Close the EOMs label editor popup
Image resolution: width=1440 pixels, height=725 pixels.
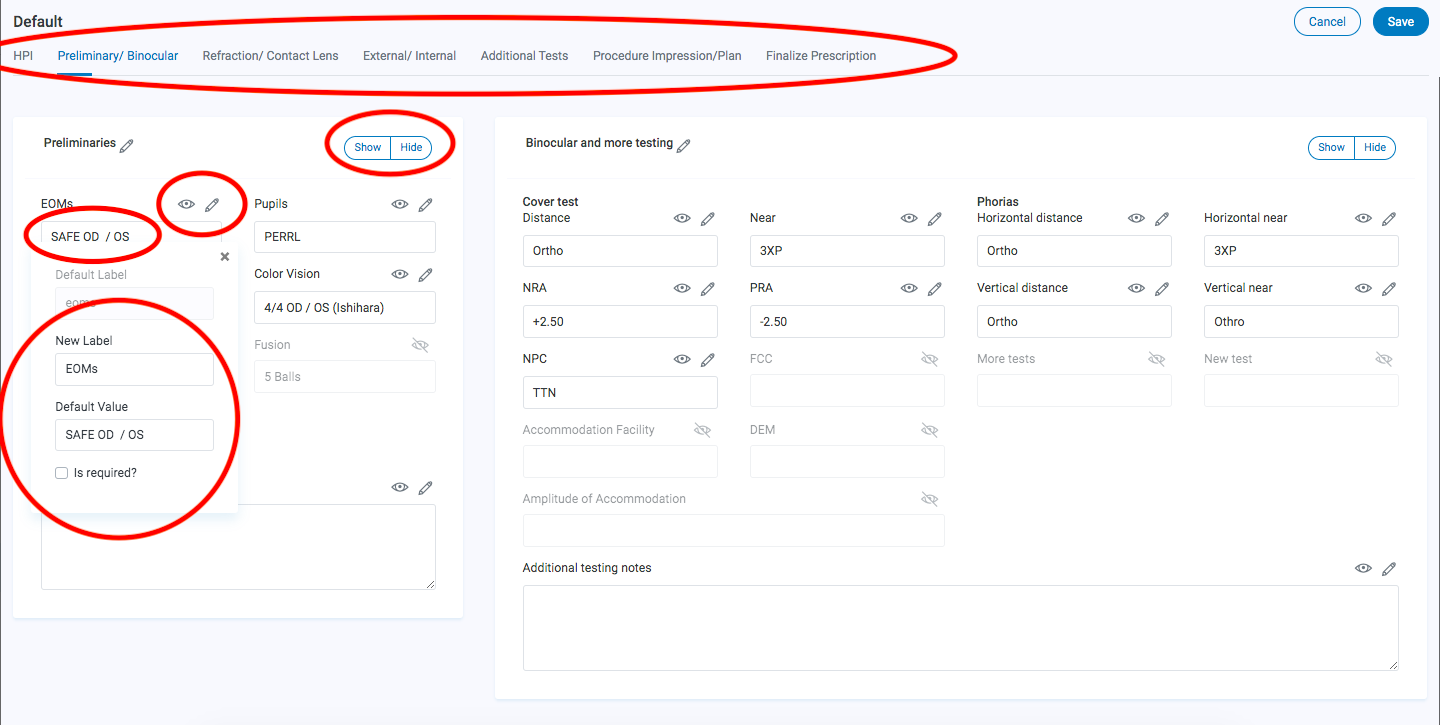(x=225, y=256)
